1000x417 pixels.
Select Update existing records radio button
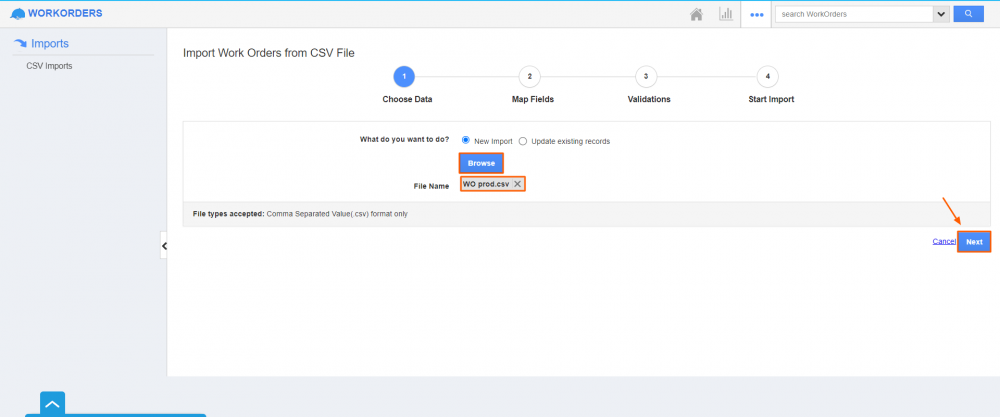point(523,141)
